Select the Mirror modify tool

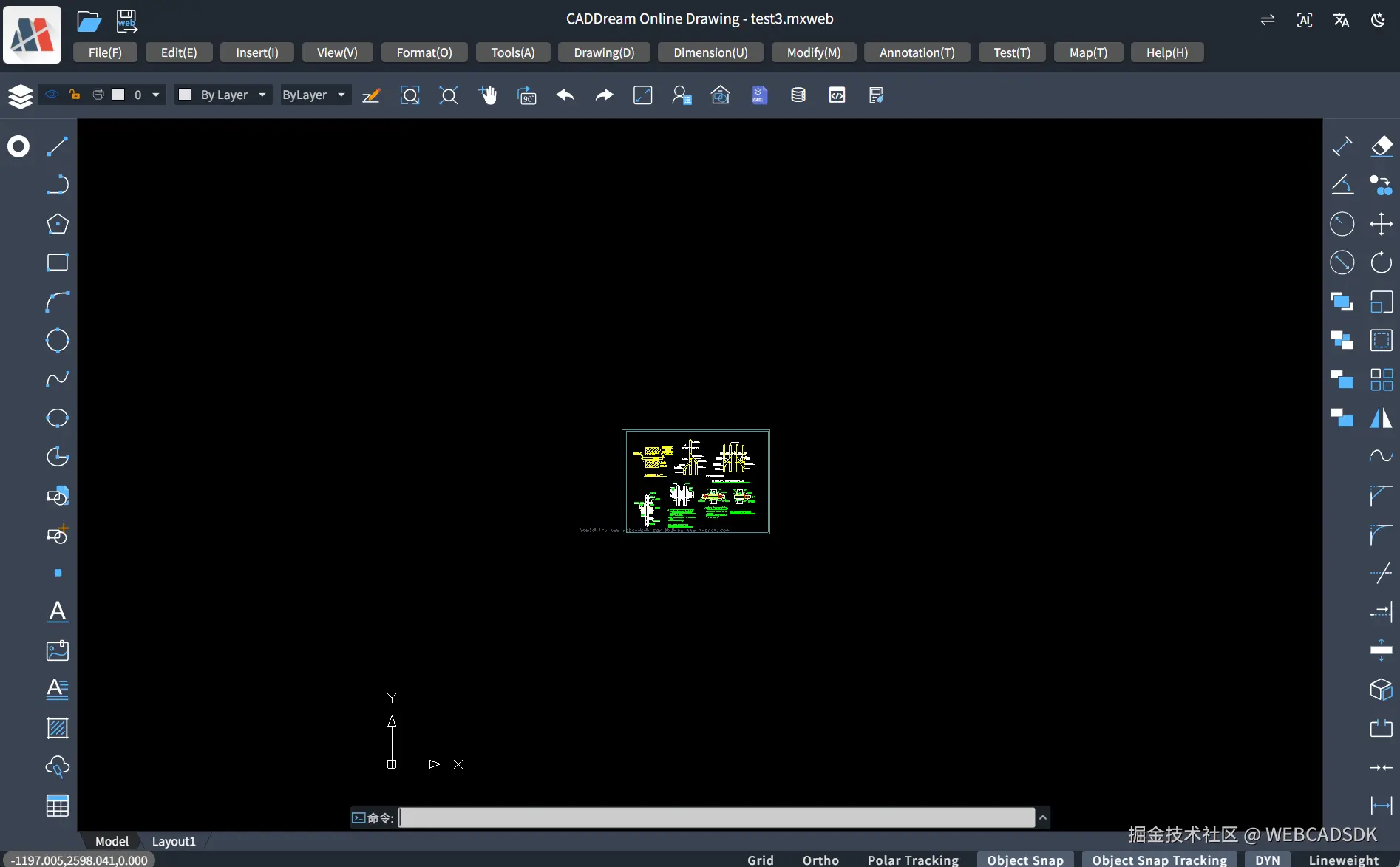tap(1381, 418)
